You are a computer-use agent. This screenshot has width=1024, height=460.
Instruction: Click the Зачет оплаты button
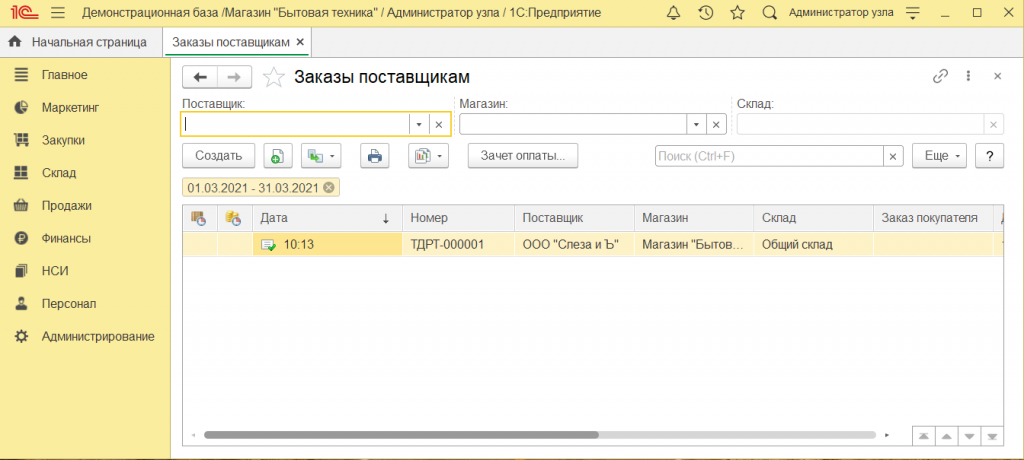point(523,156)
